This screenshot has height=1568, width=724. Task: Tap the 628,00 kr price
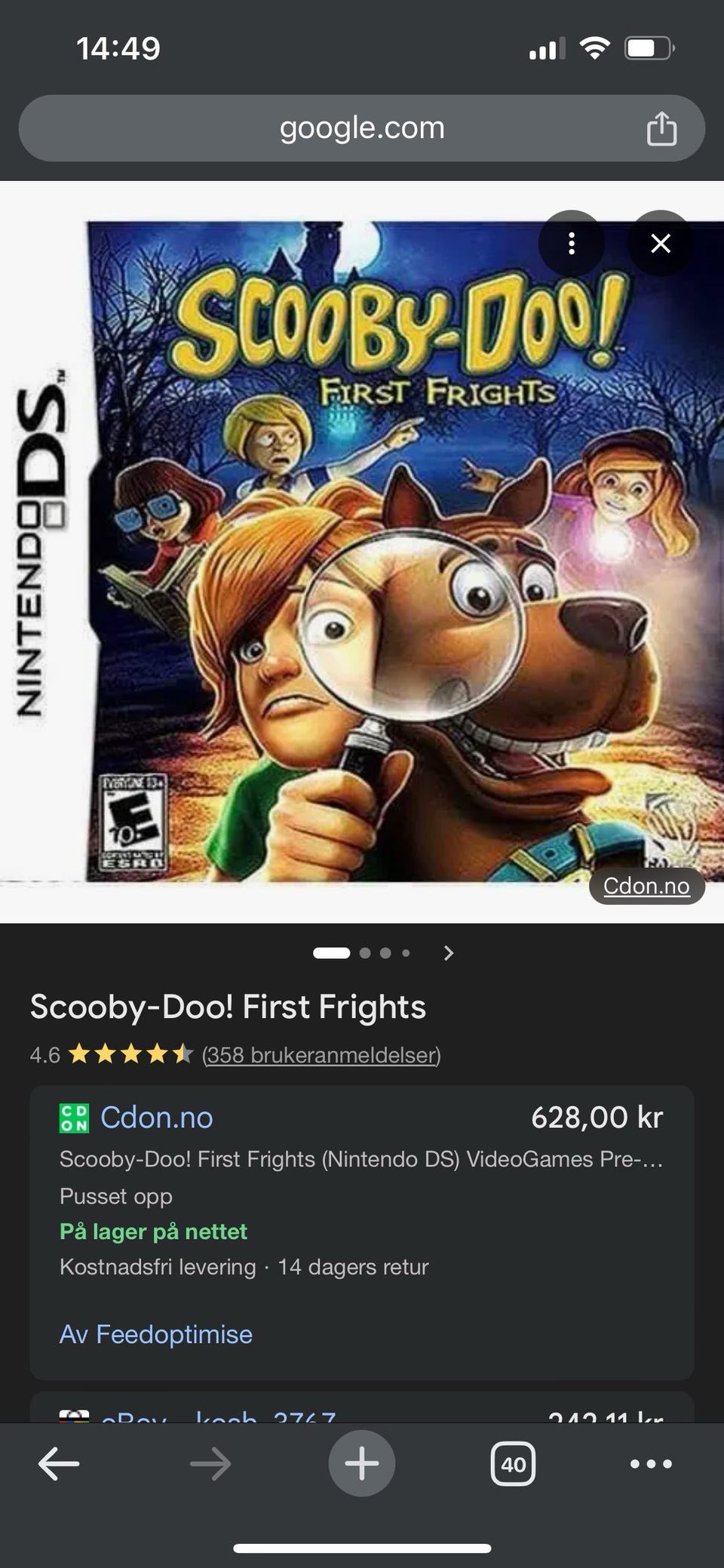click(597, 1118)
